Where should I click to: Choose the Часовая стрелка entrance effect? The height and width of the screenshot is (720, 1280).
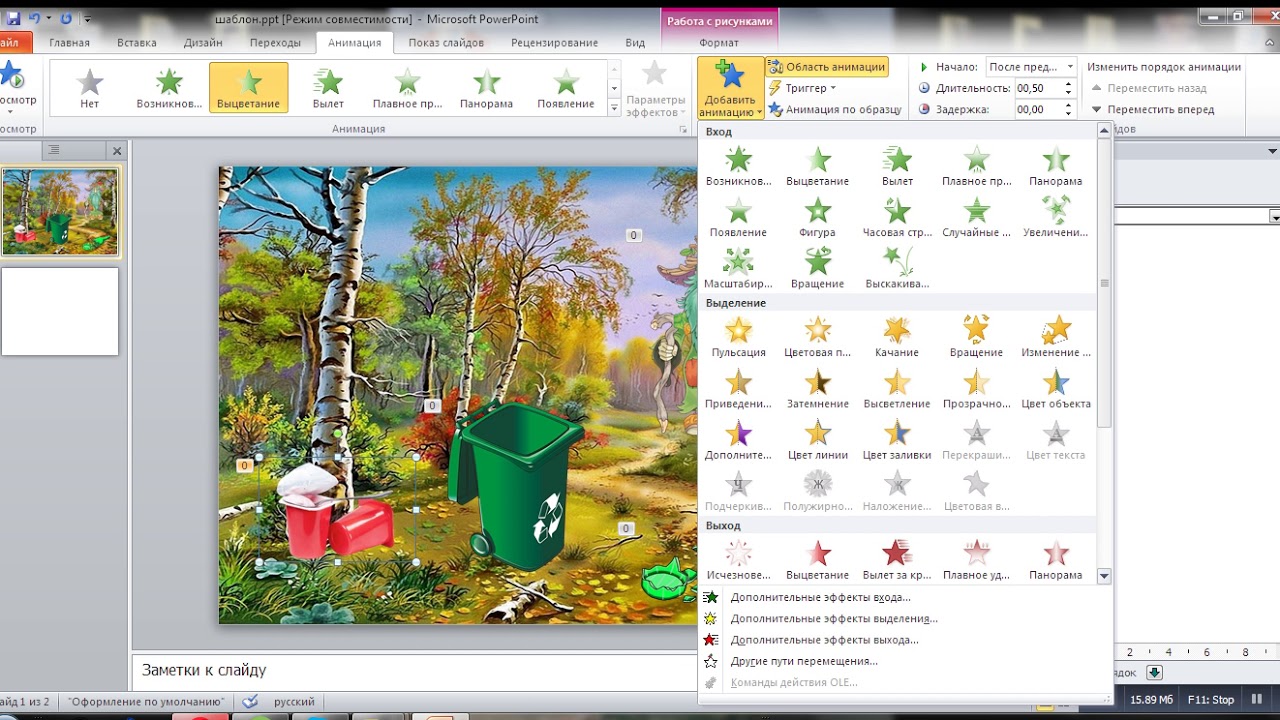tap(897, 217)
